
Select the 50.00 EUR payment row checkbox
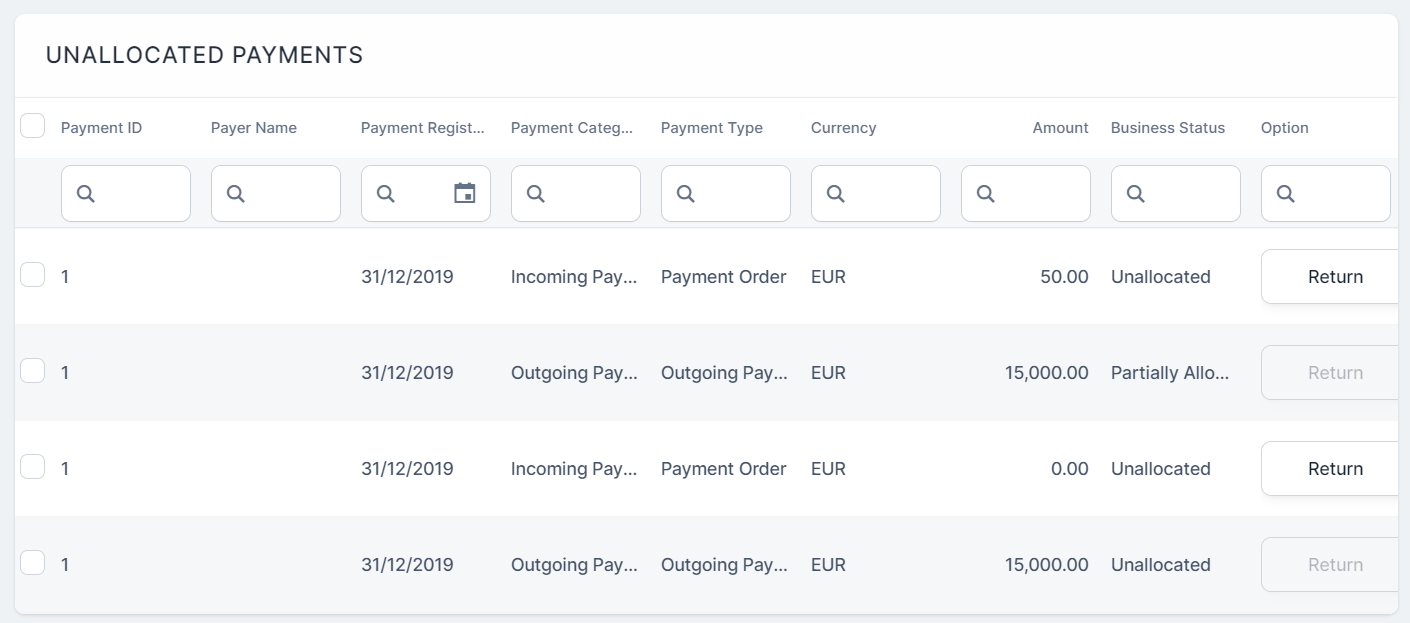pos(33,275)
